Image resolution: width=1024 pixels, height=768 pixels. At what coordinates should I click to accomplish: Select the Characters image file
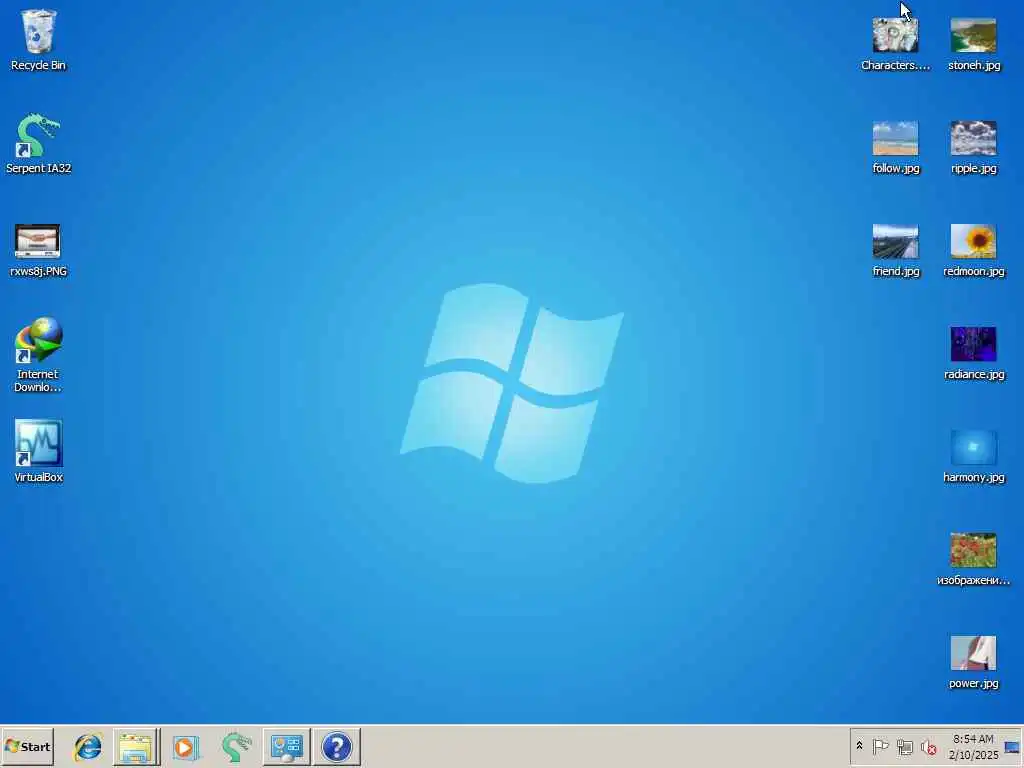[895, 43]
